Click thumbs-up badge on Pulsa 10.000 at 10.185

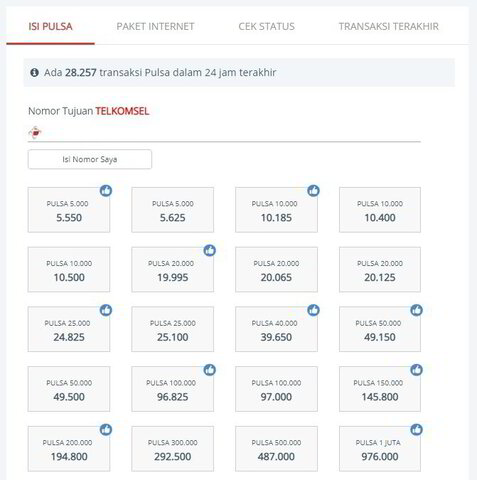pyautogui.click(x=313, y=191)
